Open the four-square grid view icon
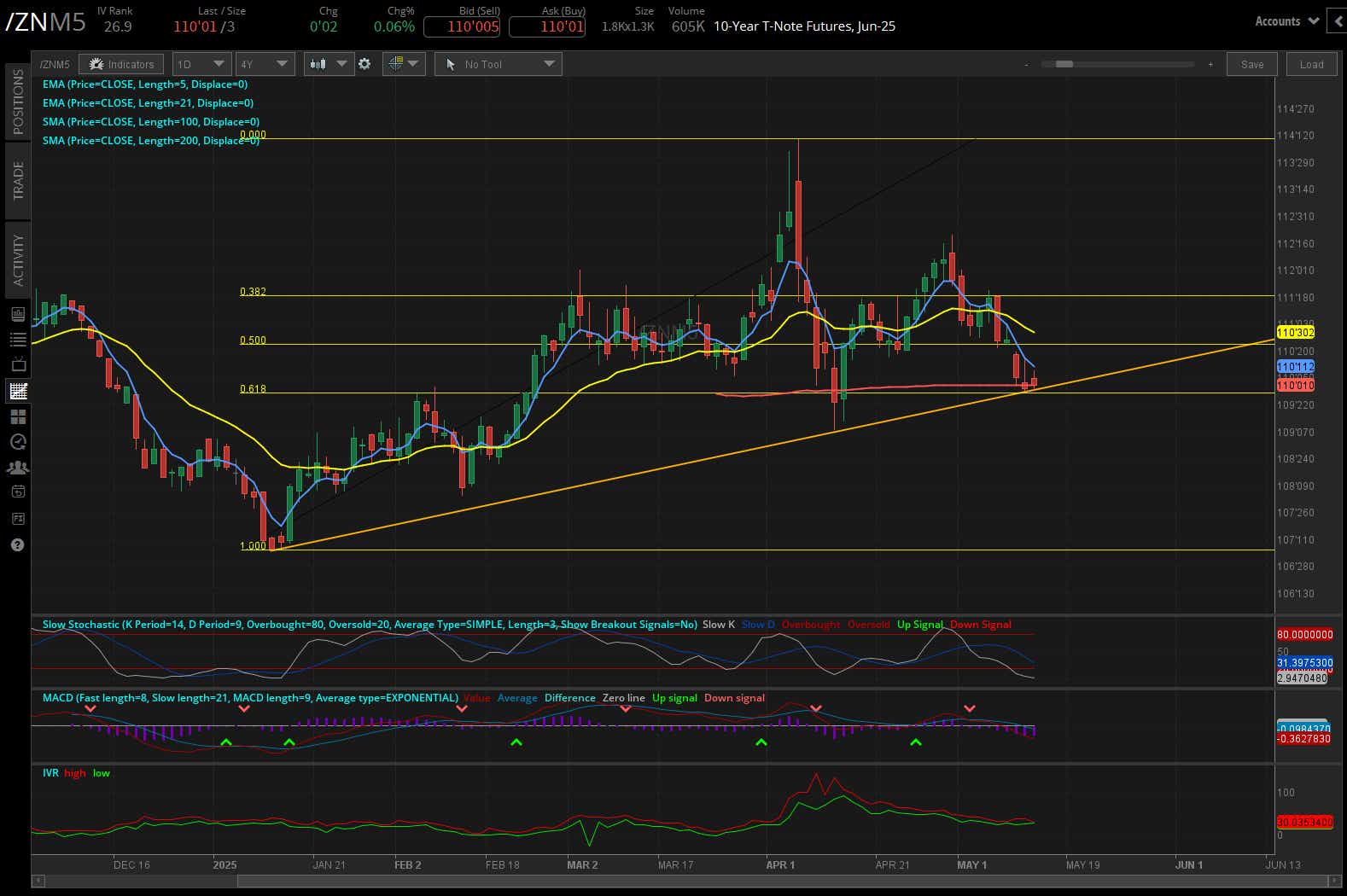The image size is (1347, 896). tap(18, 416)
